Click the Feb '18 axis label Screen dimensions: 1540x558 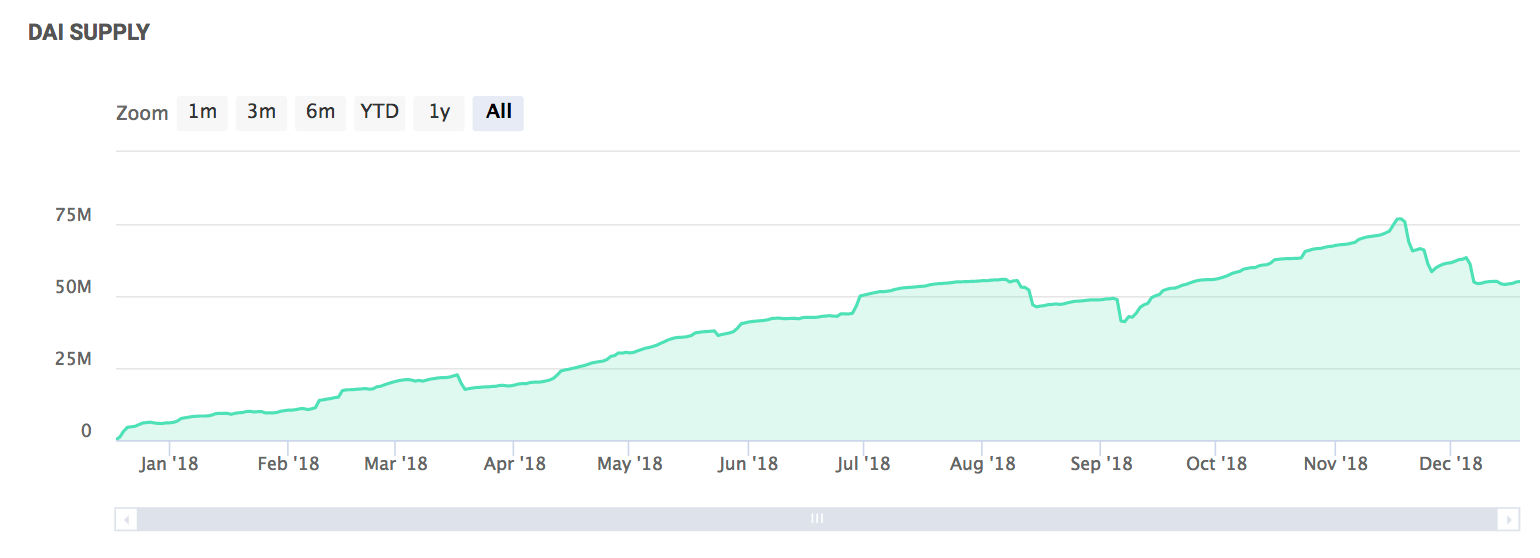point(287,464)
